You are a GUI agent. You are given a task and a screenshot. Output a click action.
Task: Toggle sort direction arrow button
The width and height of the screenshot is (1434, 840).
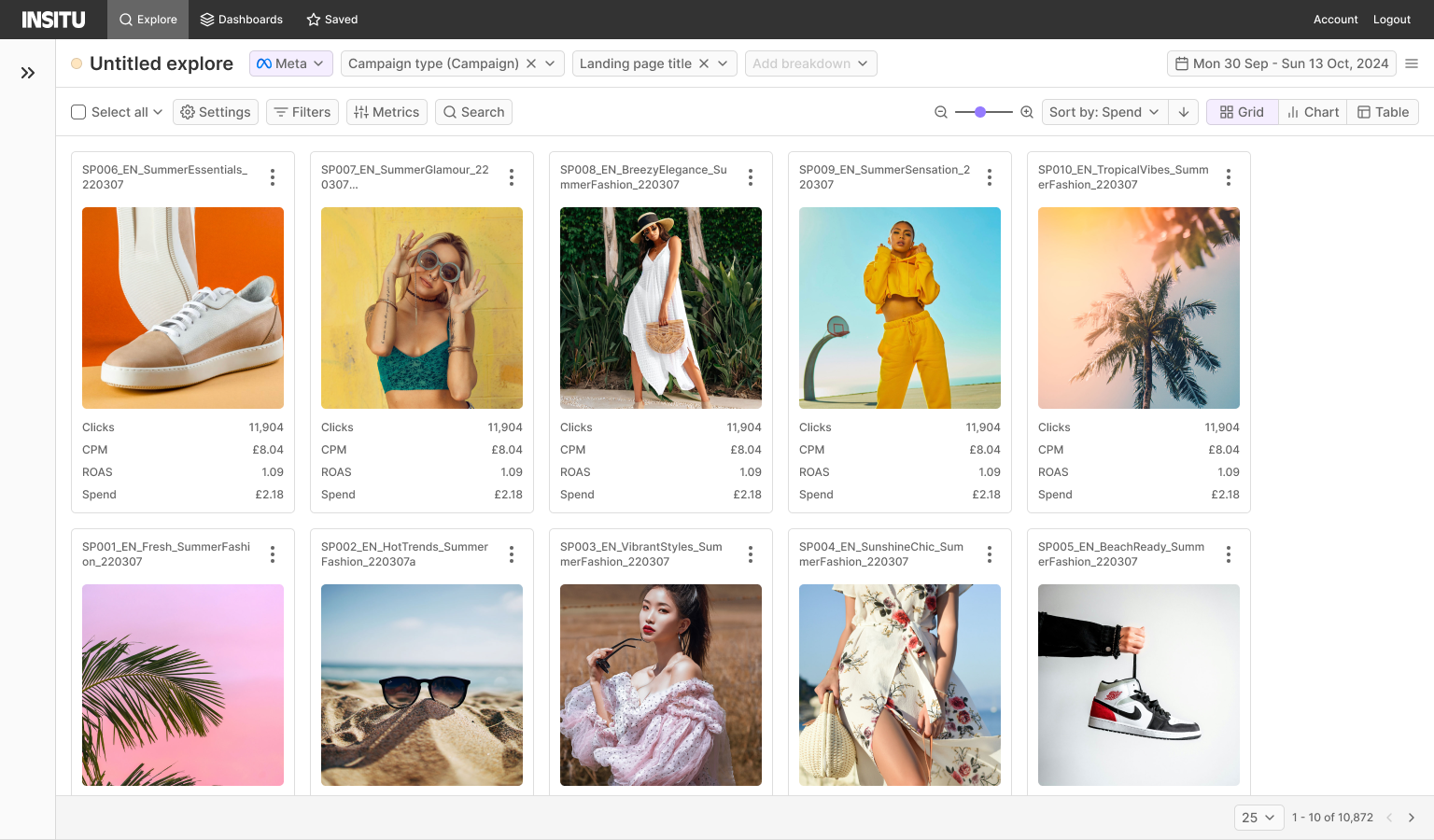point(1184,112)
